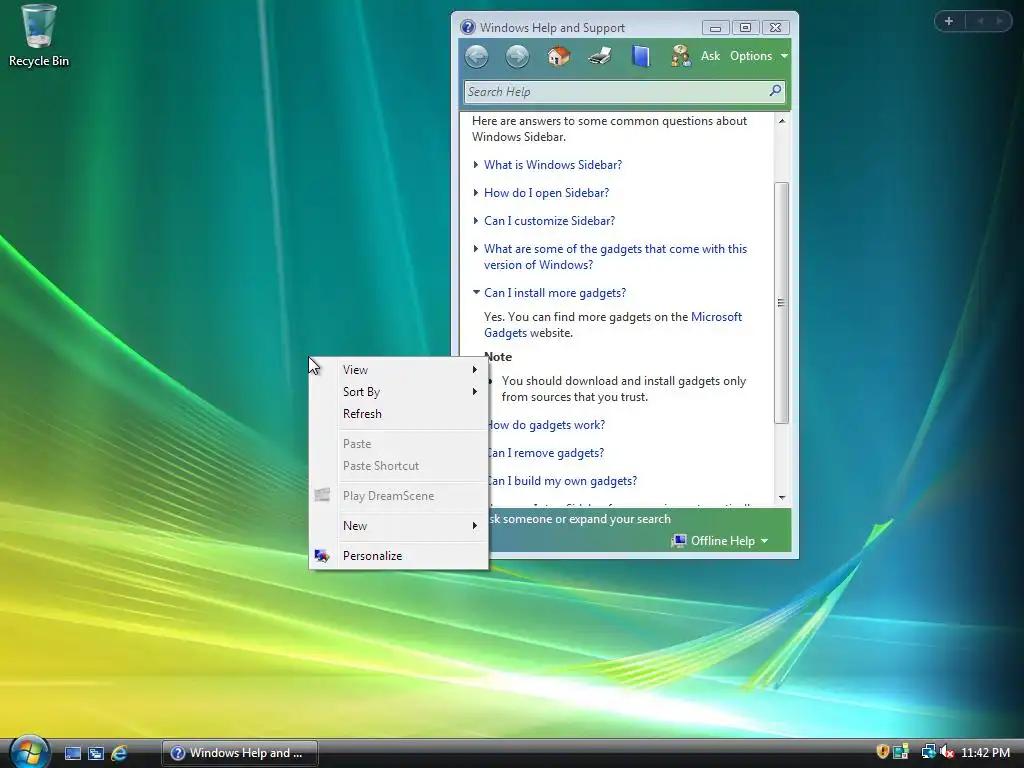The height and width of the screenshot is (768, 1024).
Task: Click the network tray icon
Action: (x=927, y=752)
